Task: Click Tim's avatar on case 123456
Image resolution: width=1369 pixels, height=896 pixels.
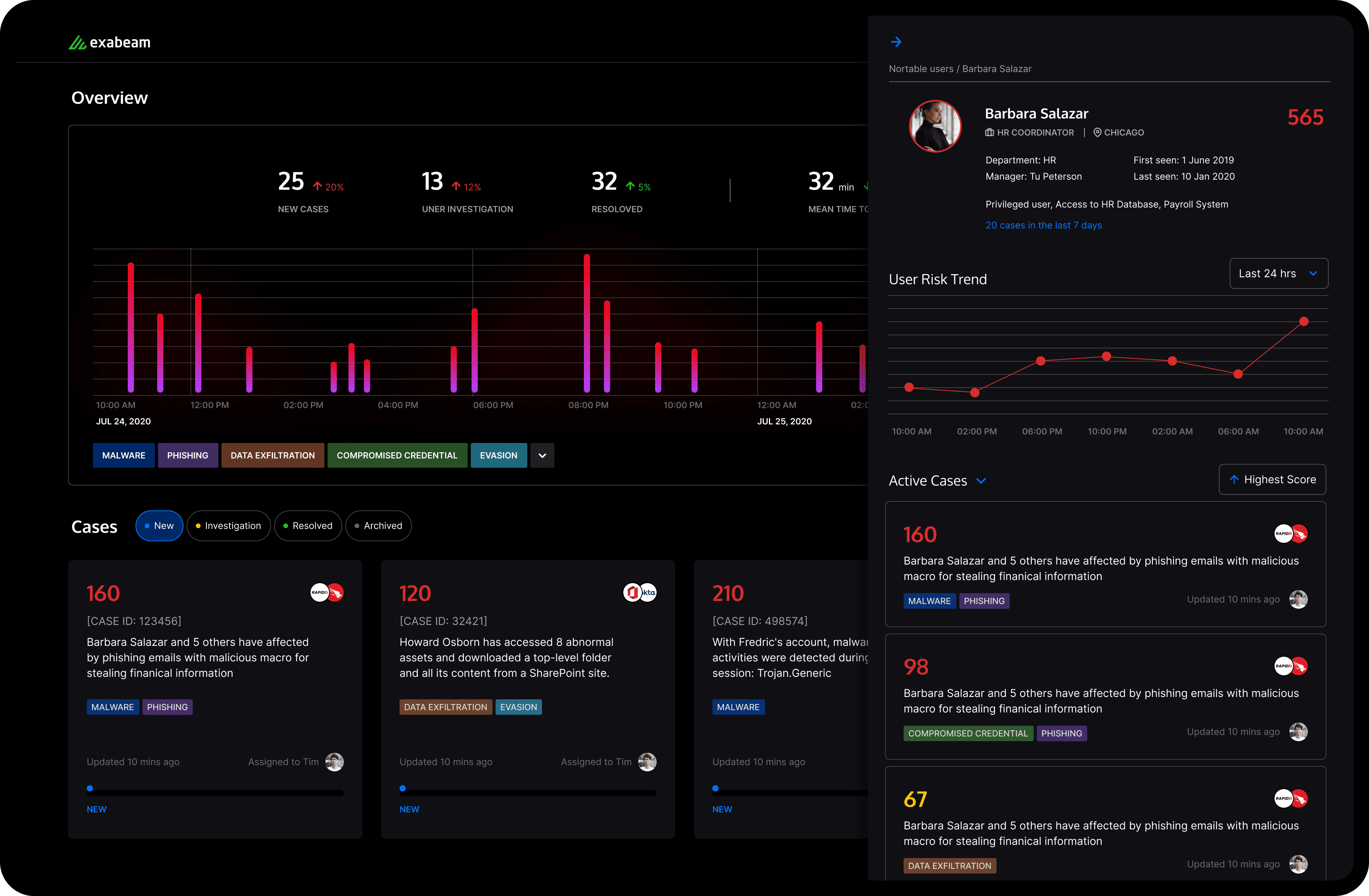Action: click(x=334, y=762)
